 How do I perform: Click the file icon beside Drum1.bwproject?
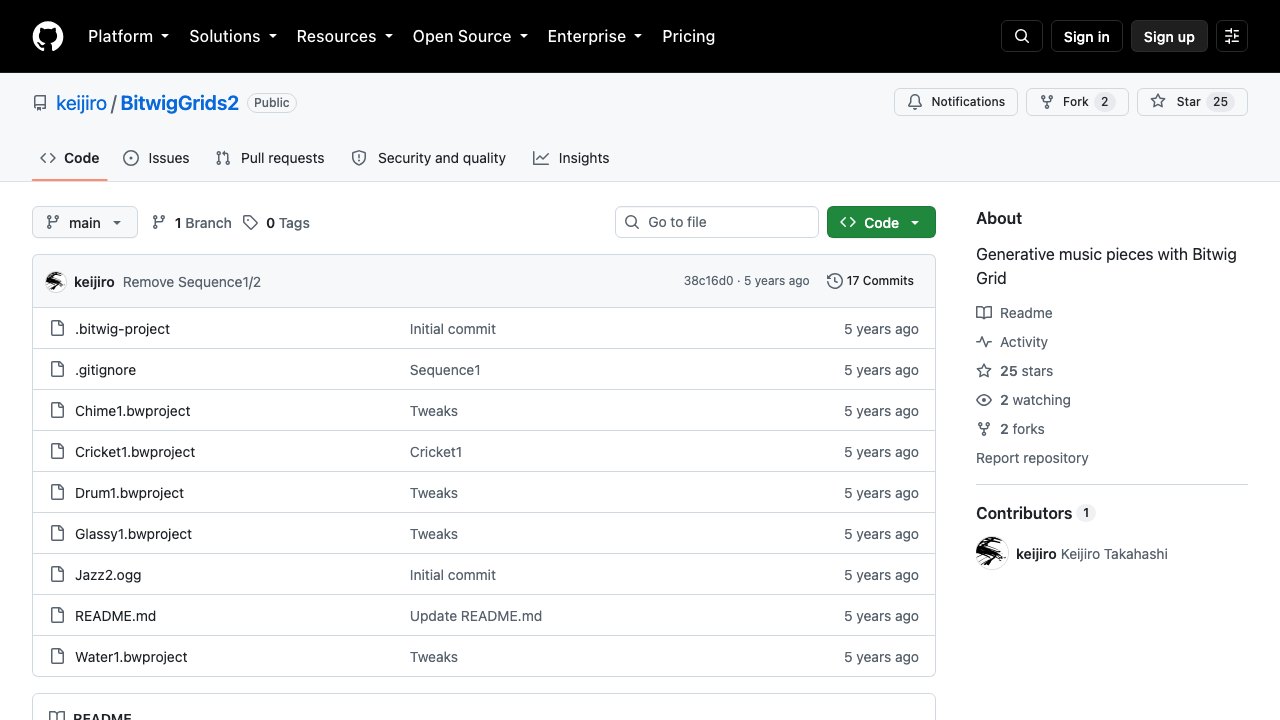(57, 493)
